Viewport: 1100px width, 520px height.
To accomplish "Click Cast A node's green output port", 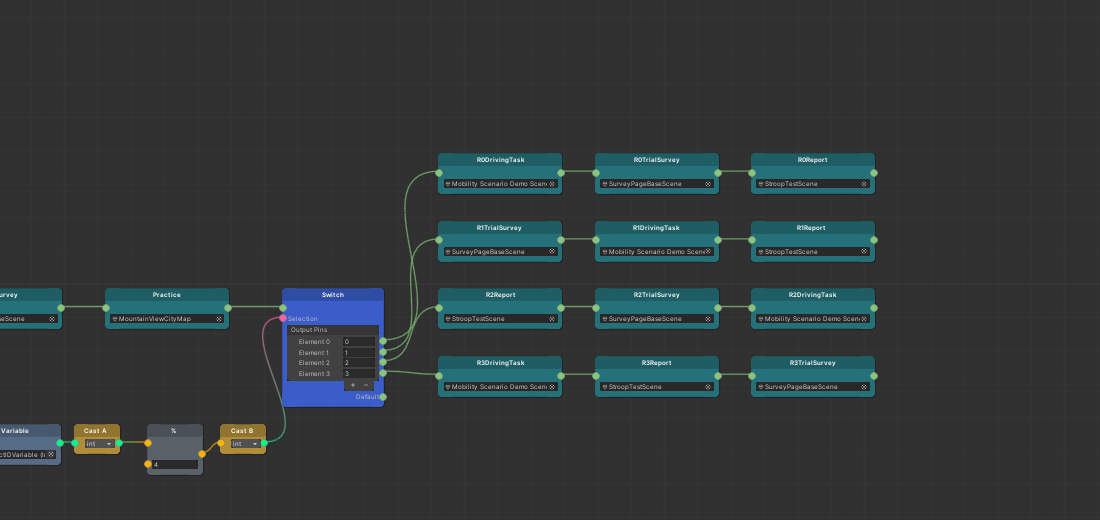I will pyautogui.click(x=119, y=443).
